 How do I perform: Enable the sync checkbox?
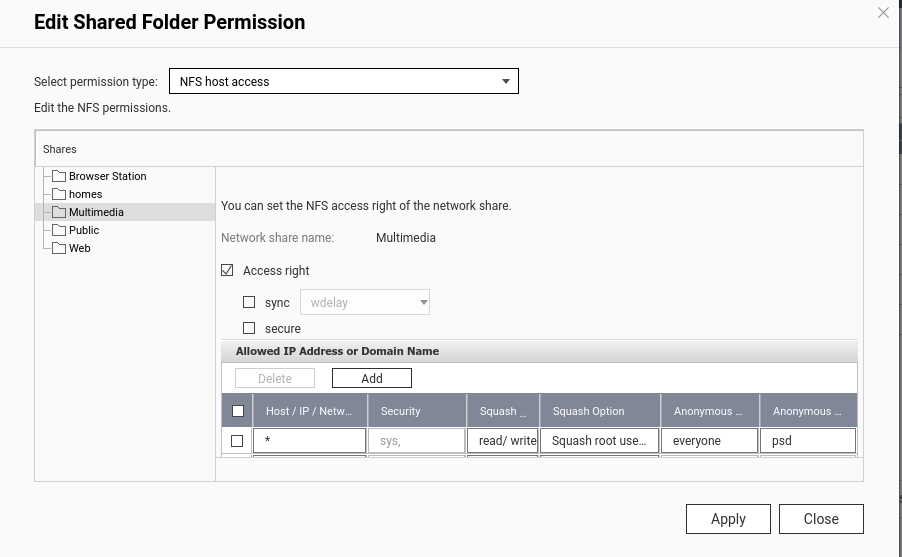249,302
